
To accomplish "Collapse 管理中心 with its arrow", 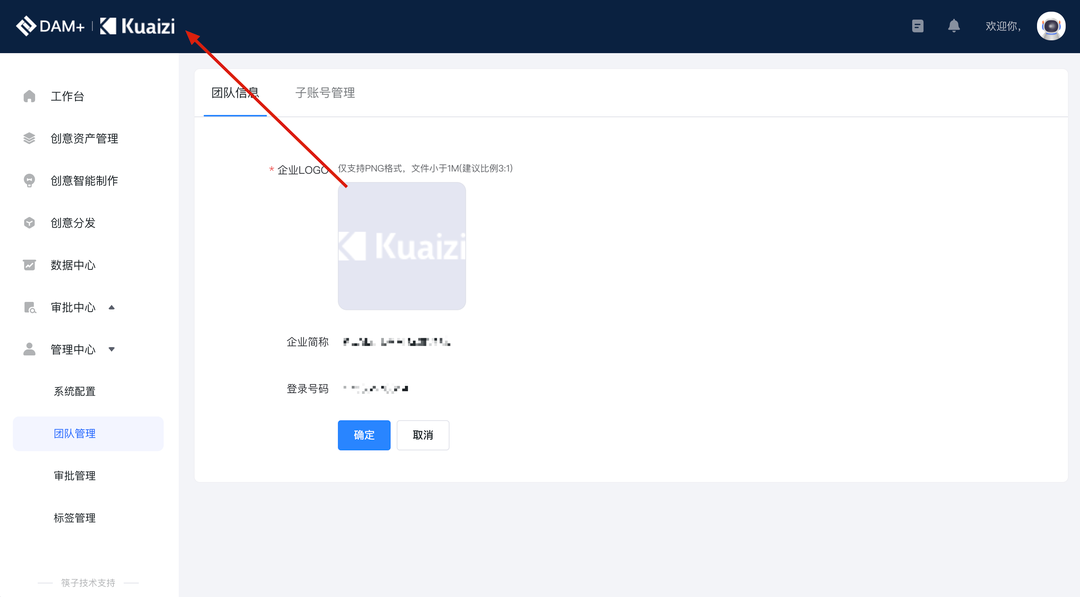I will 112,350.
